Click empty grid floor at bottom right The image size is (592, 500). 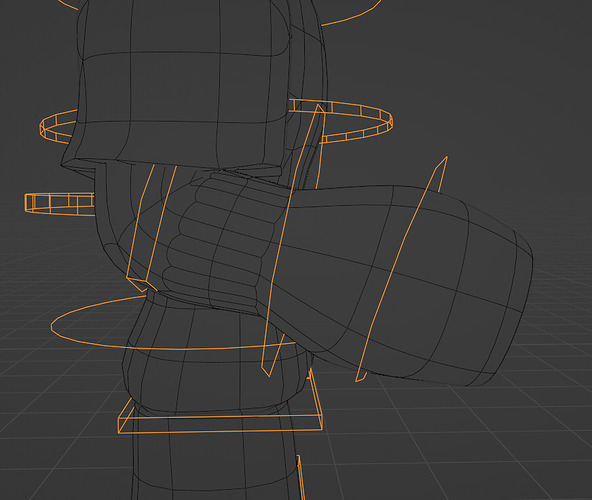[491, 453]
